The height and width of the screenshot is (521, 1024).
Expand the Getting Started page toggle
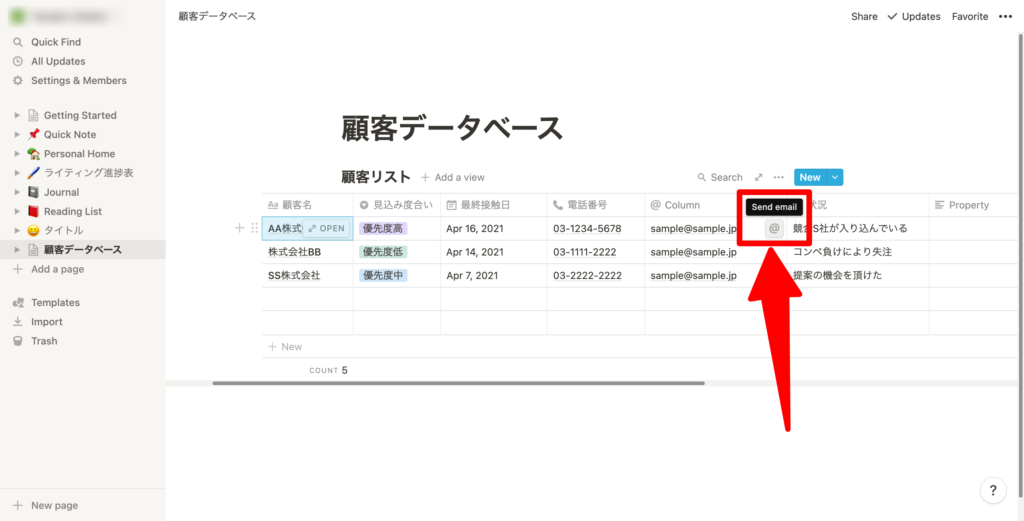click(18, 116)
